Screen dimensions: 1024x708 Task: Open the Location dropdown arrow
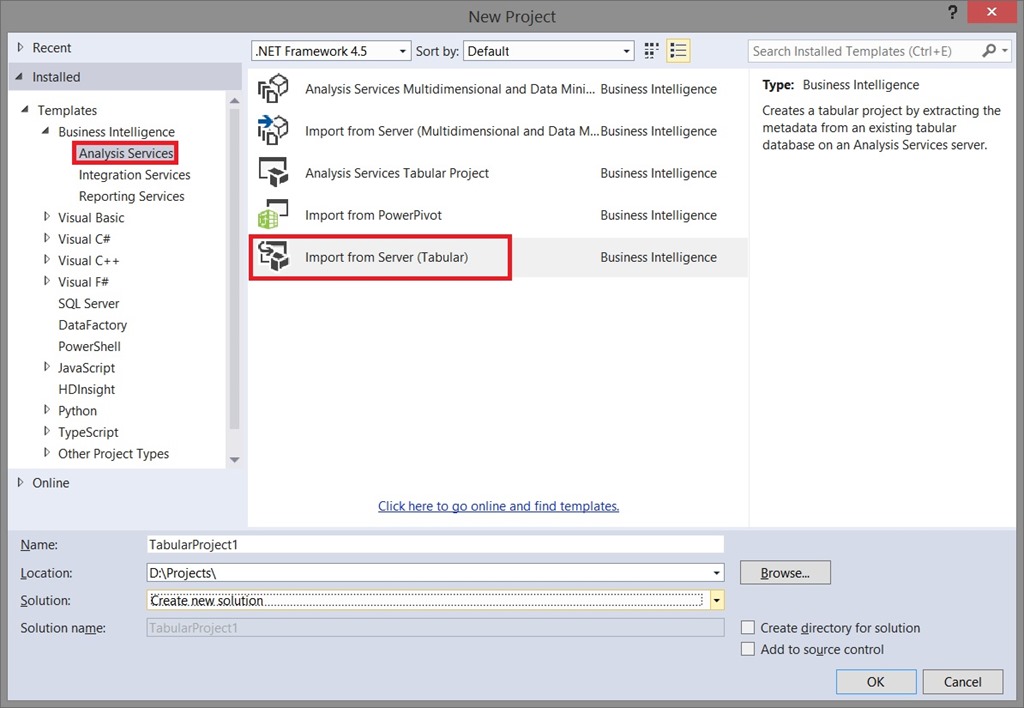pyautogui.click(x=716, y=572)
